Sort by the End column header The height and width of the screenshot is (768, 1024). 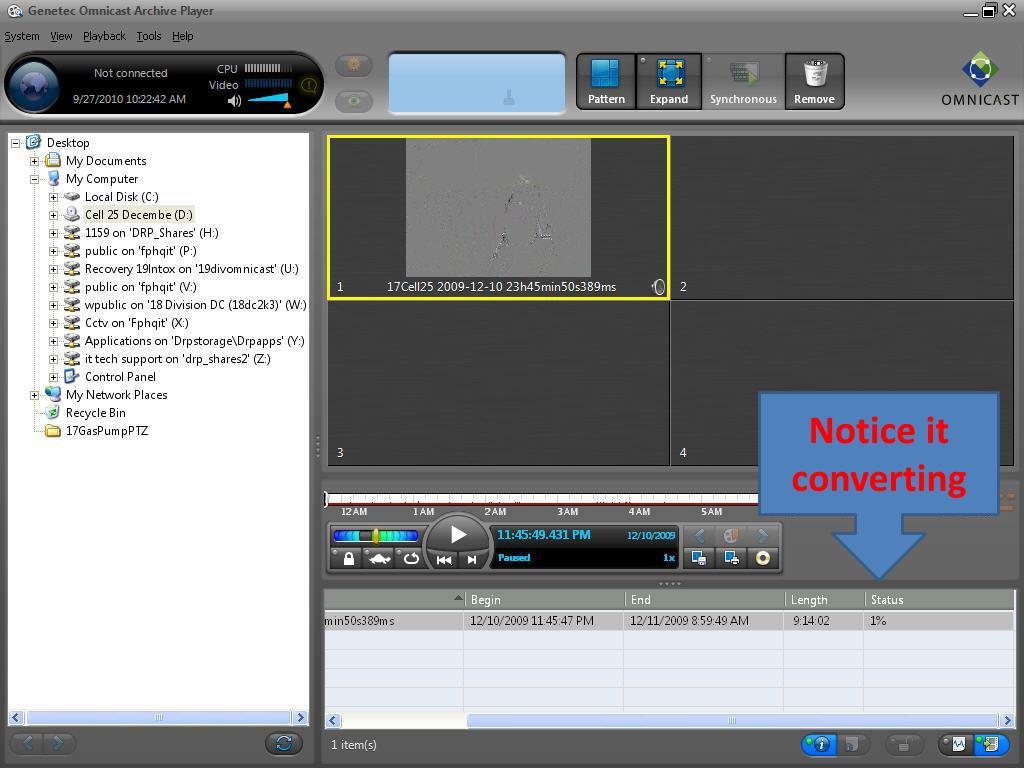704,600
